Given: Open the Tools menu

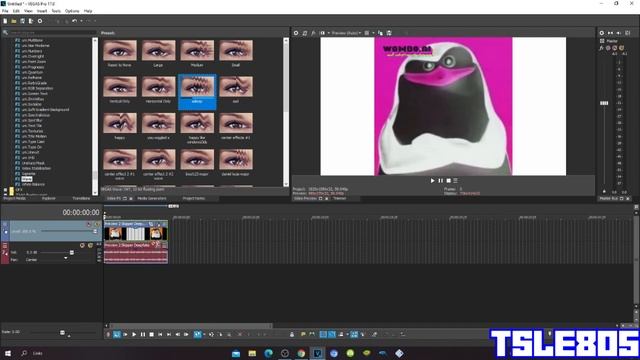Looking at the screenshot, I should 56,11.
